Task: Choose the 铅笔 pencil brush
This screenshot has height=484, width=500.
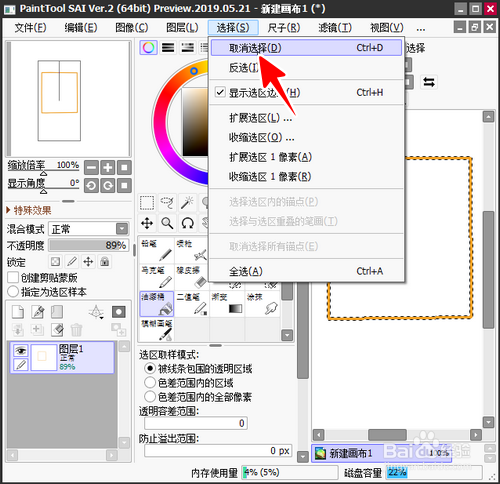Action: click(x=157, y=250)
